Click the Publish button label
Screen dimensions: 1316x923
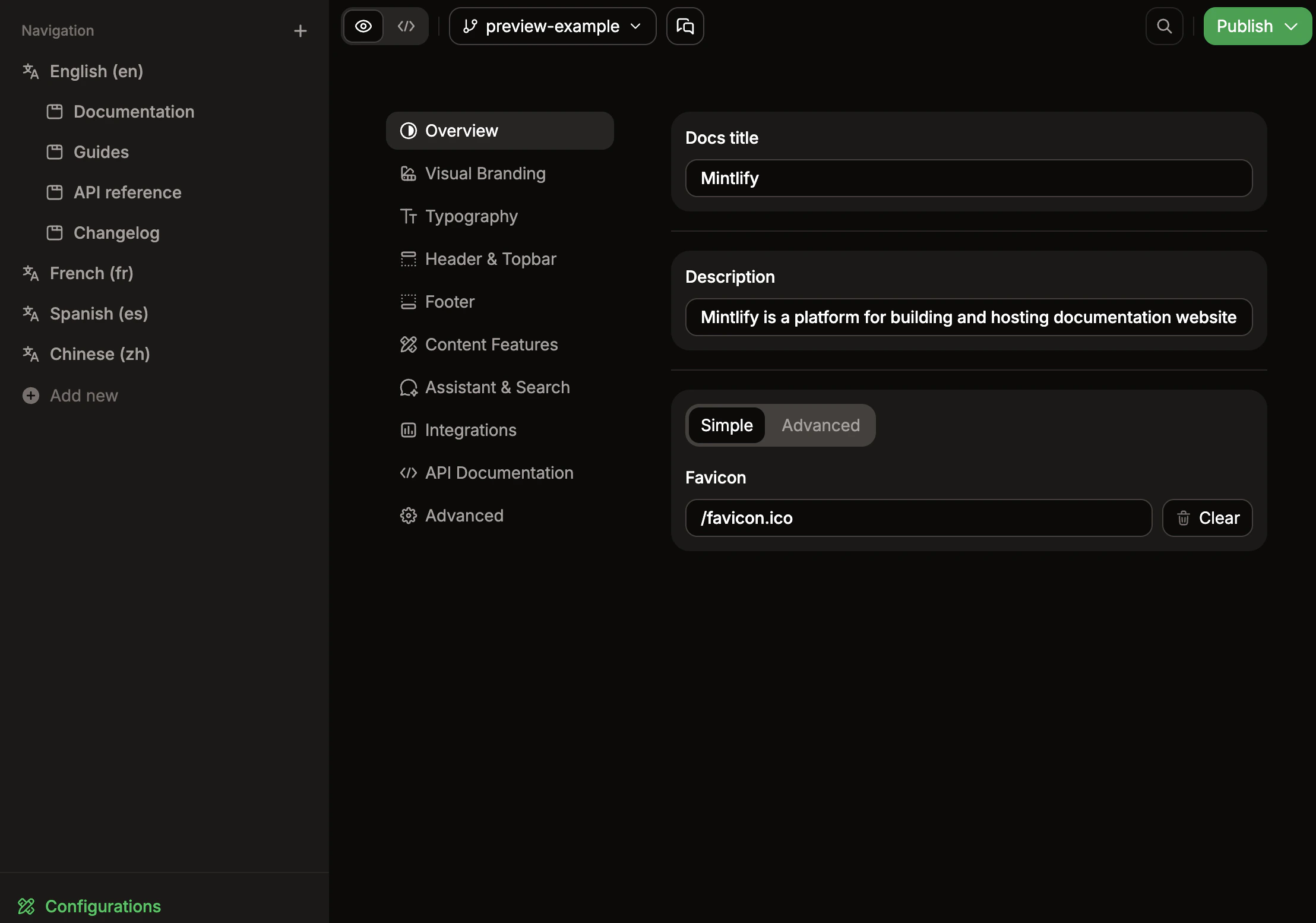pos(1245,26)
